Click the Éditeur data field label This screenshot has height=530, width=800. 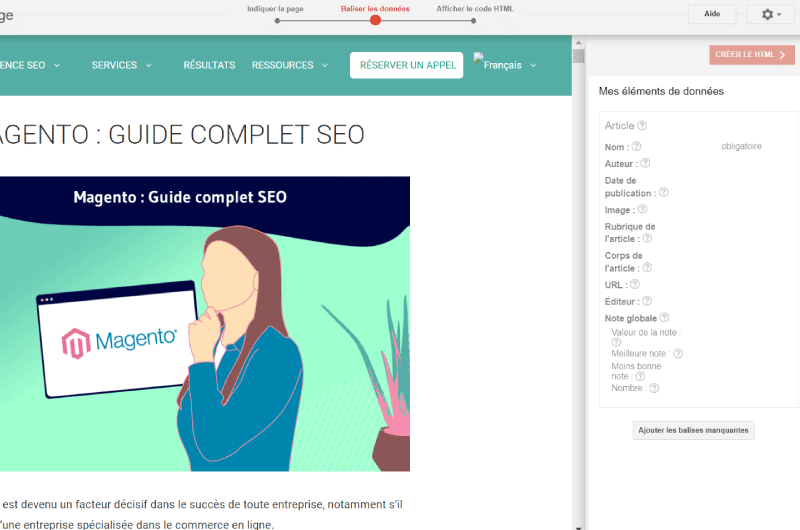point(622,301)
